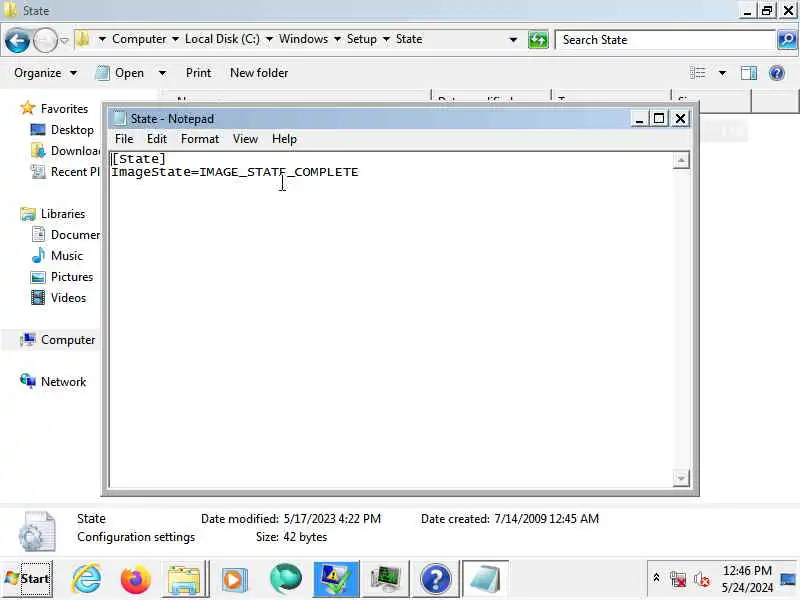Select State breadcrumb in address bar

point(409,39)
